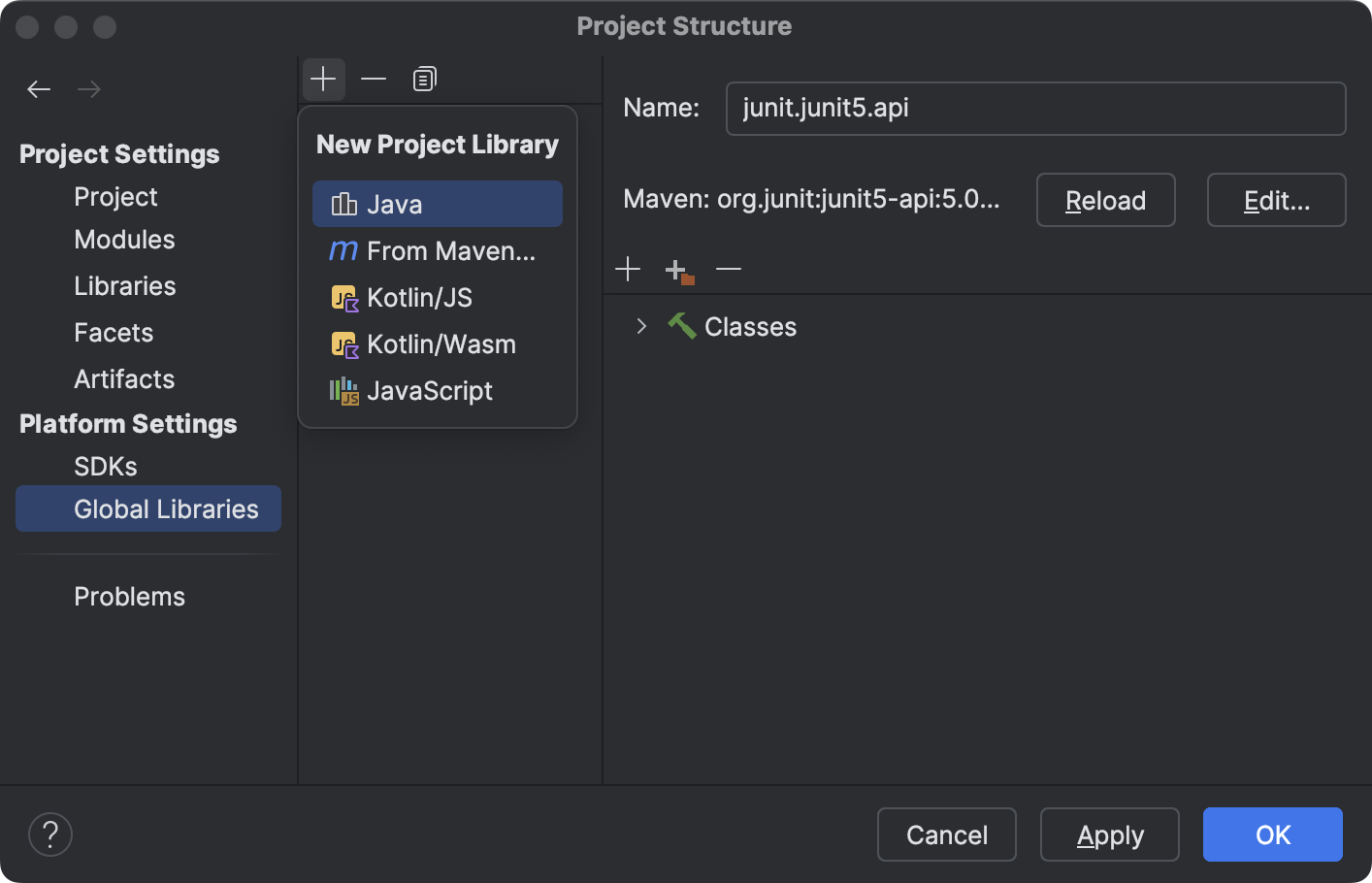Click the remove attached roots minus icon
This screenshot has width=1372, height=883.
tap(728, 269)
